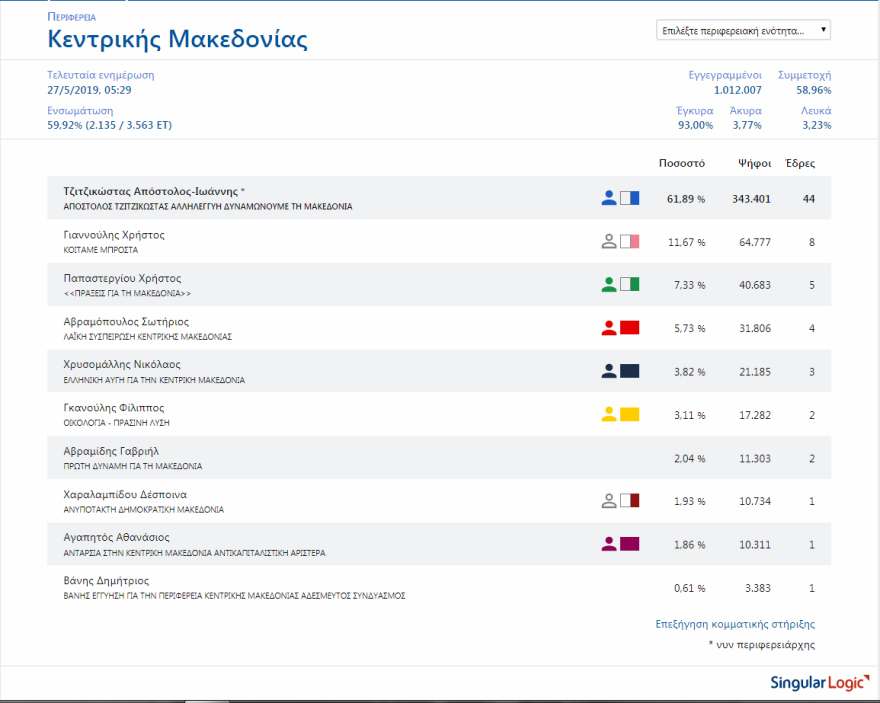Click the dark navy person icon for Χρυσομάλλης

(609, 371)
